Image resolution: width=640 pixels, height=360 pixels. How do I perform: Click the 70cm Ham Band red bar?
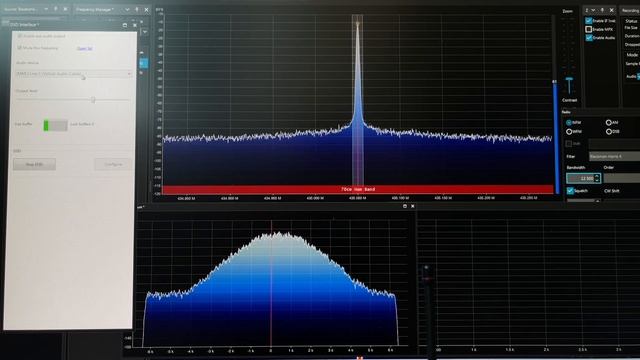358,189
